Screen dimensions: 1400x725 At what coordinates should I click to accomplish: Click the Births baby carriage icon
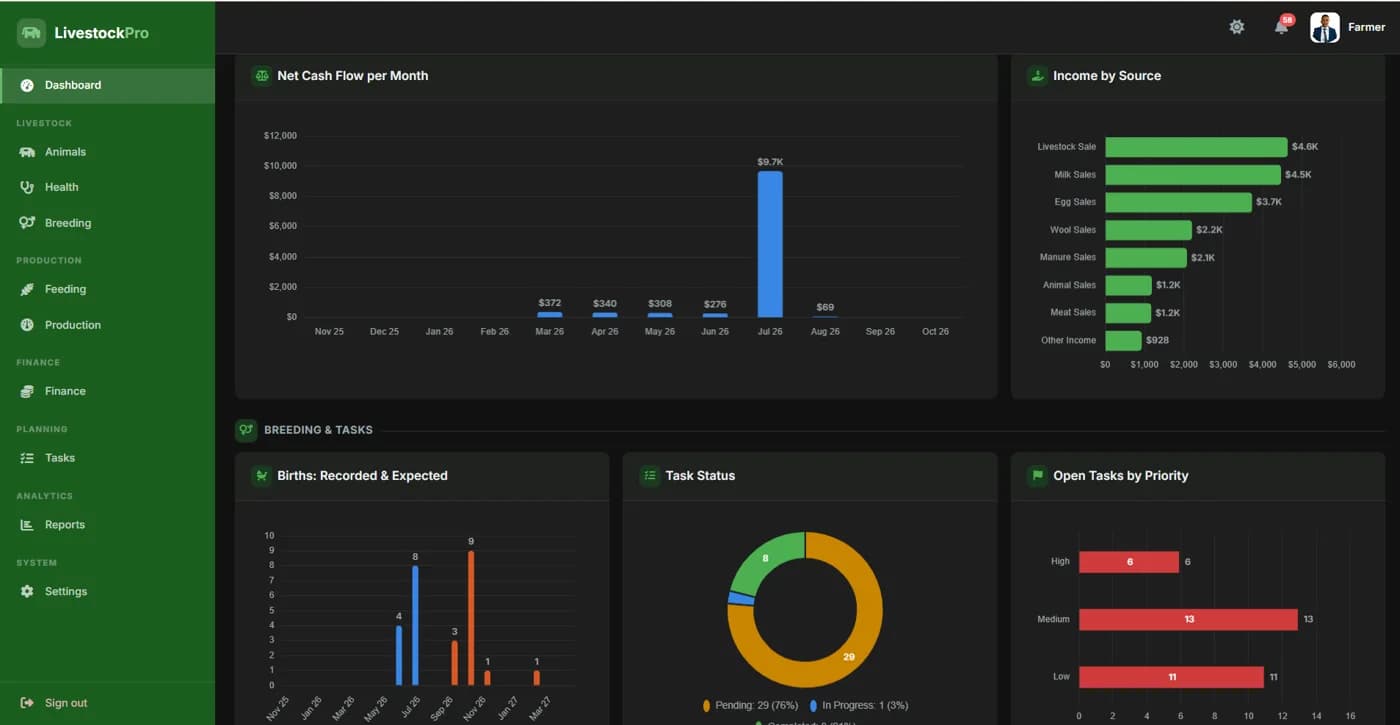click(x=262, y=476)
